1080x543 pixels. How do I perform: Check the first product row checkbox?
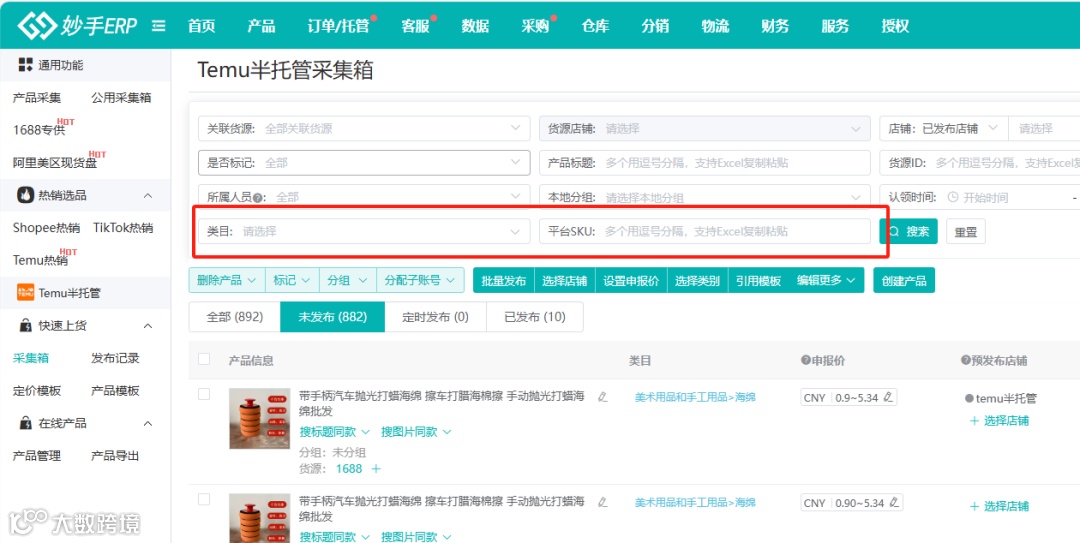tap(204, 394)
